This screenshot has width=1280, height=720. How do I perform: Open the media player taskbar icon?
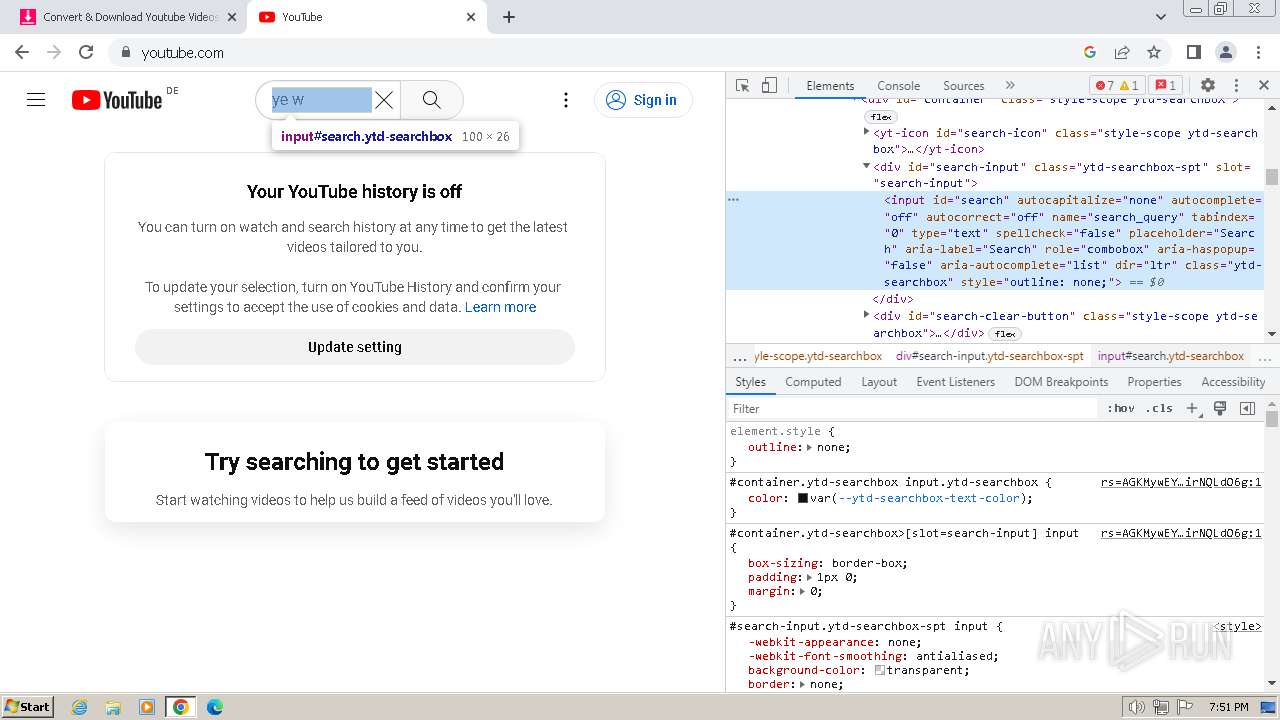(x=147, y=707)
